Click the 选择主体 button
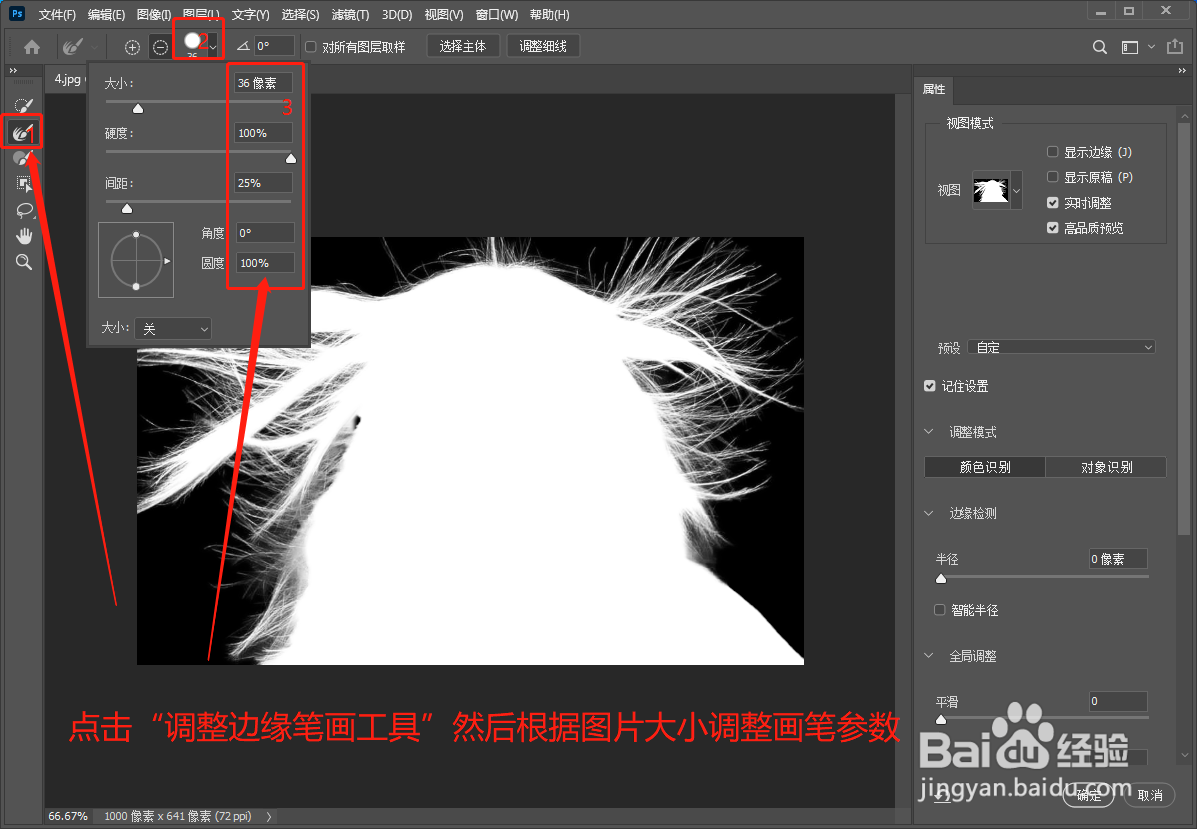The height and width of the screenshot is (829, 1197). pyautogui.click(x=463, y=47)
